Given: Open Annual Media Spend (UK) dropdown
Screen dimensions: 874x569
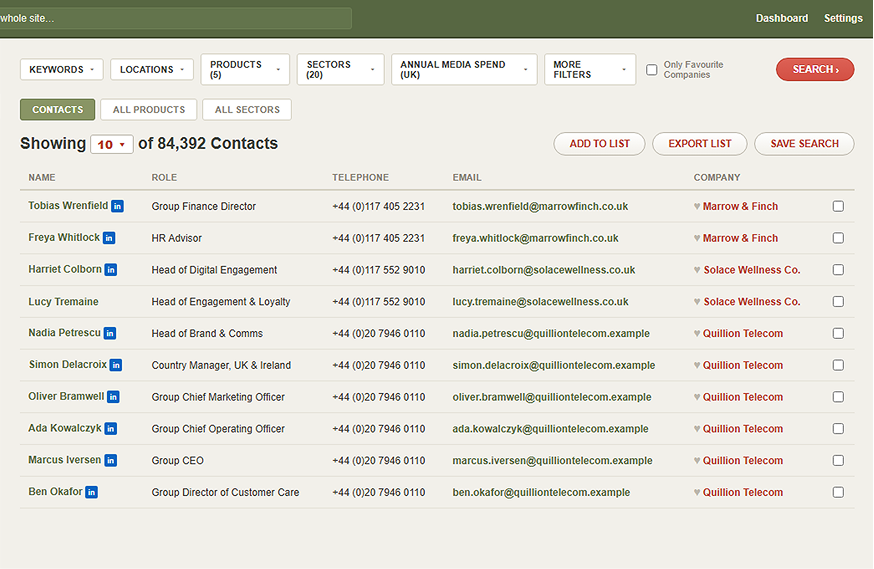Looking at the screenshot, I should click(464, 70).
